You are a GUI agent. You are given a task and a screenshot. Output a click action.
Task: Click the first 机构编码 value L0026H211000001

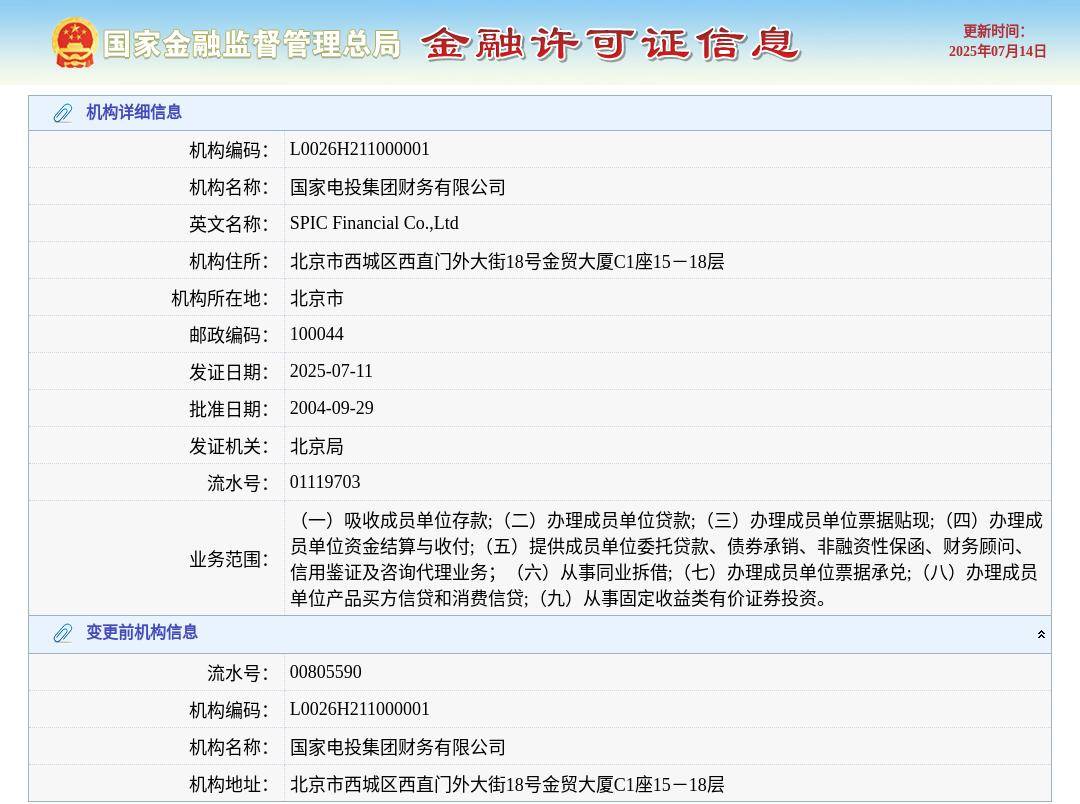[x=360, y=149]
